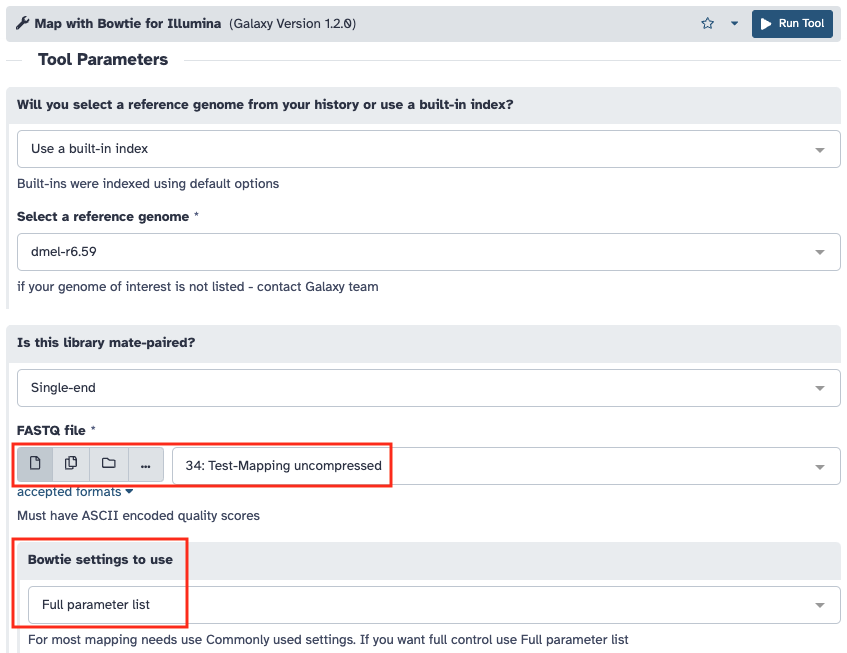This screenshot has height=653, width=847.
Task: Click the 'Bowtie settings to use' header
Action: 100,559
